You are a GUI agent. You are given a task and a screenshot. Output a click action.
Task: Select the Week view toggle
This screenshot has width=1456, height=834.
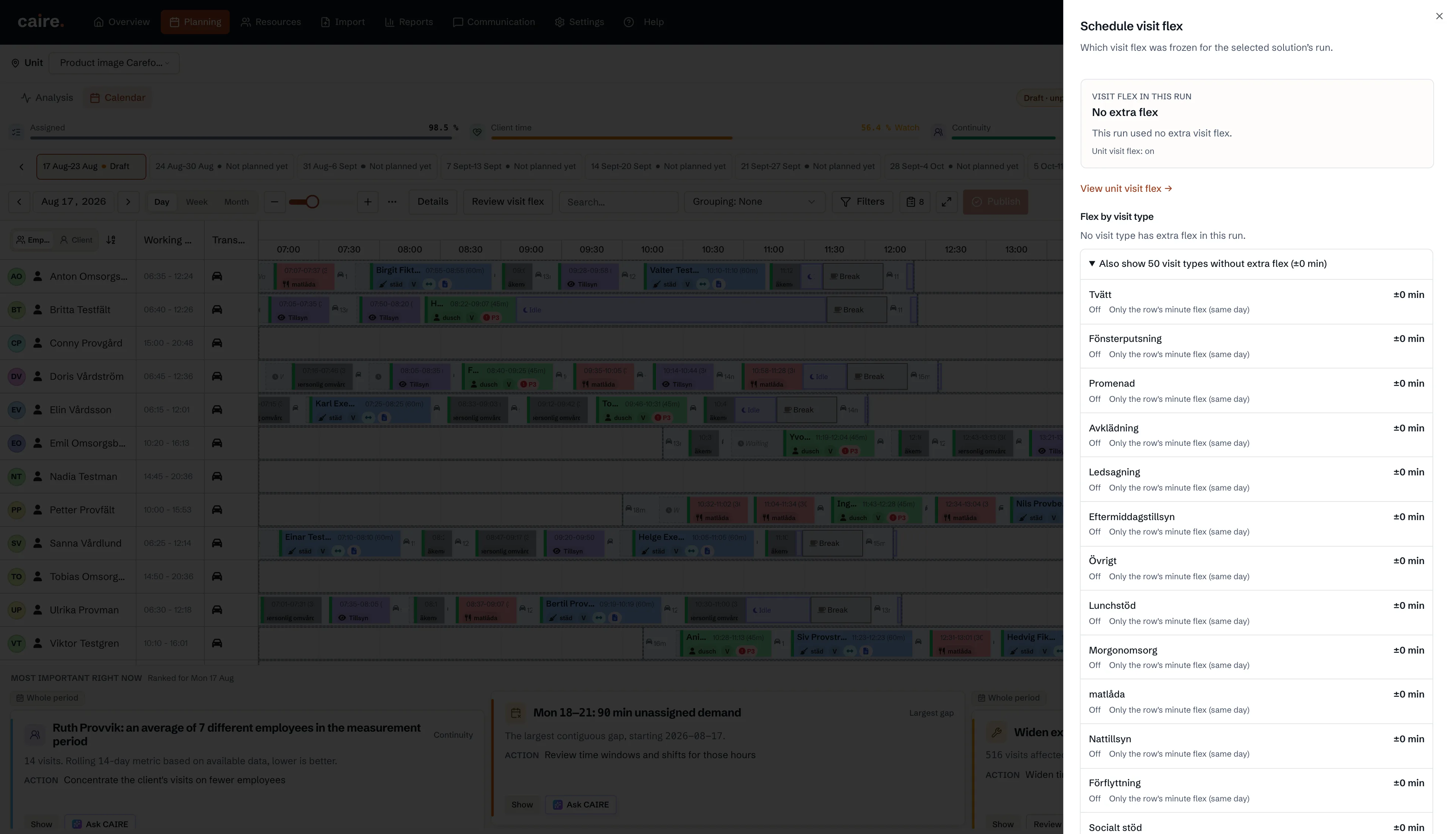coord(196,202)
